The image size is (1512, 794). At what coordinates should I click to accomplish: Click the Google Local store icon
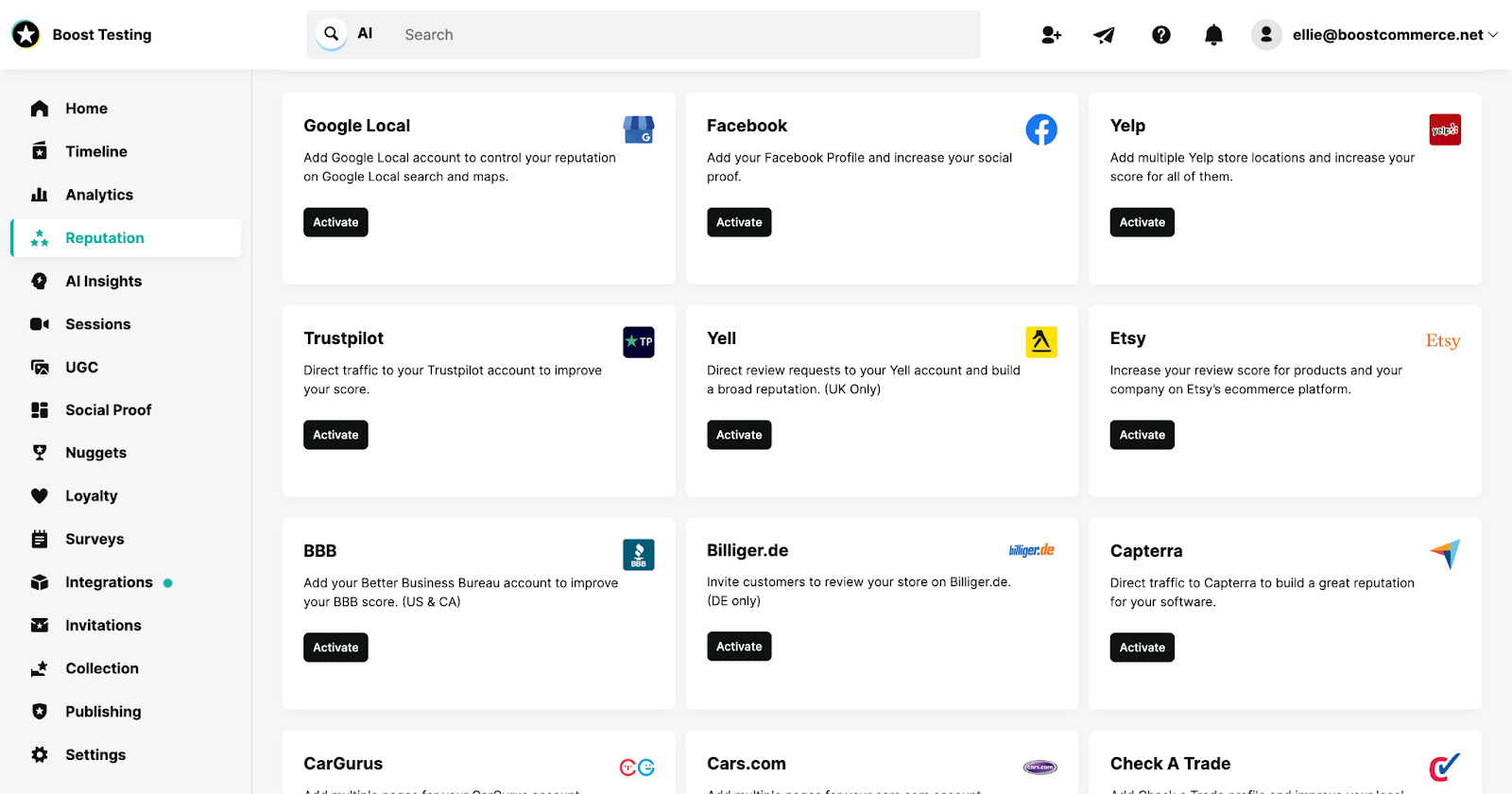point(639,129)
